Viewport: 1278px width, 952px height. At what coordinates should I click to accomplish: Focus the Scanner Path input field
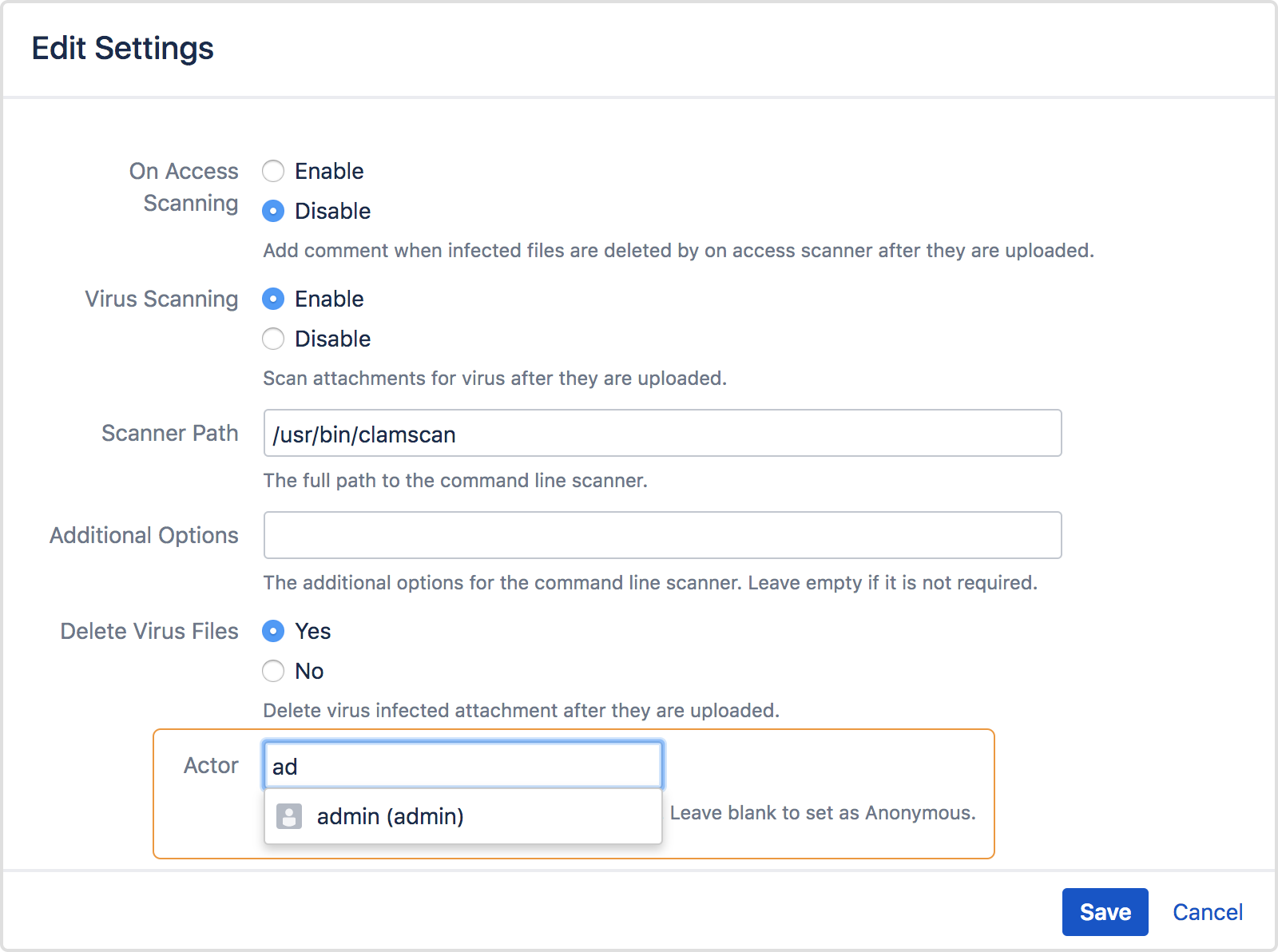click(x=661, y=434)
